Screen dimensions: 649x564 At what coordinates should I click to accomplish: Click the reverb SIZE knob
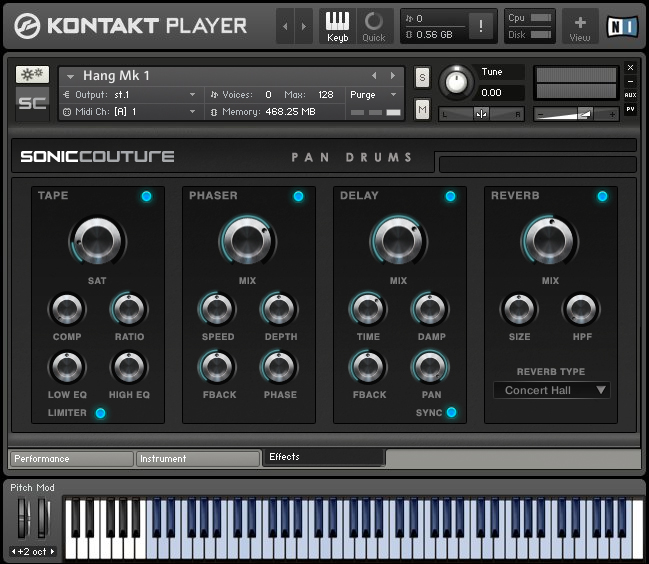pos(519,309)
